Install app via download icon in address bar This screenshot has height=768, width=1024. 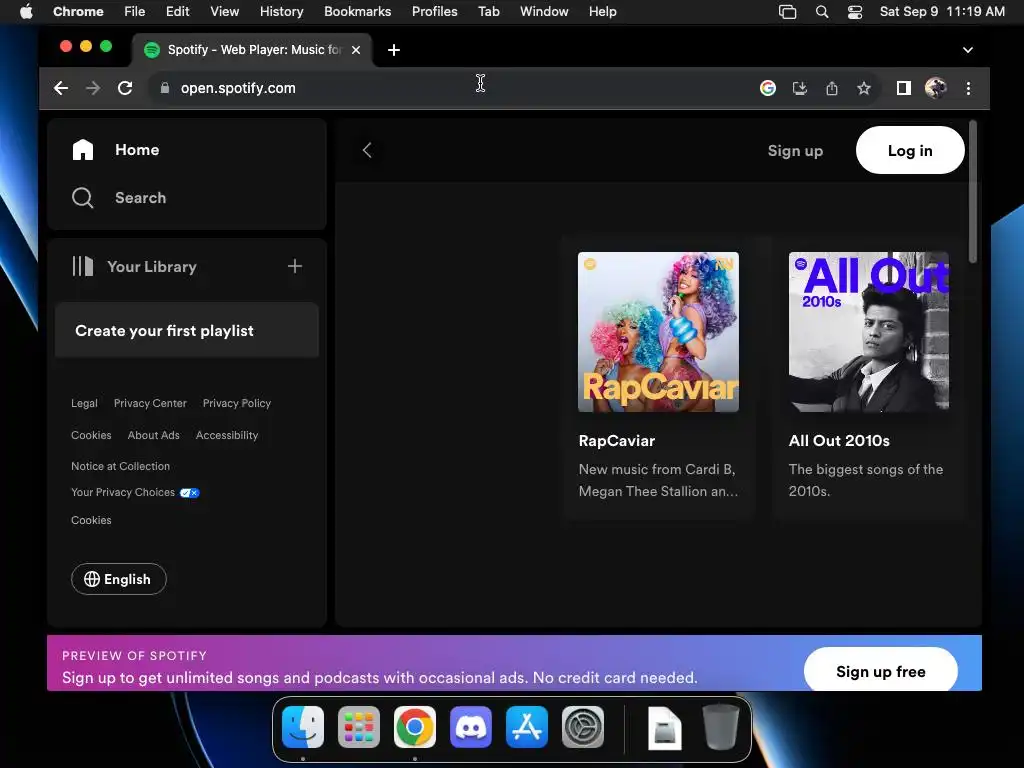pos(800,88)
